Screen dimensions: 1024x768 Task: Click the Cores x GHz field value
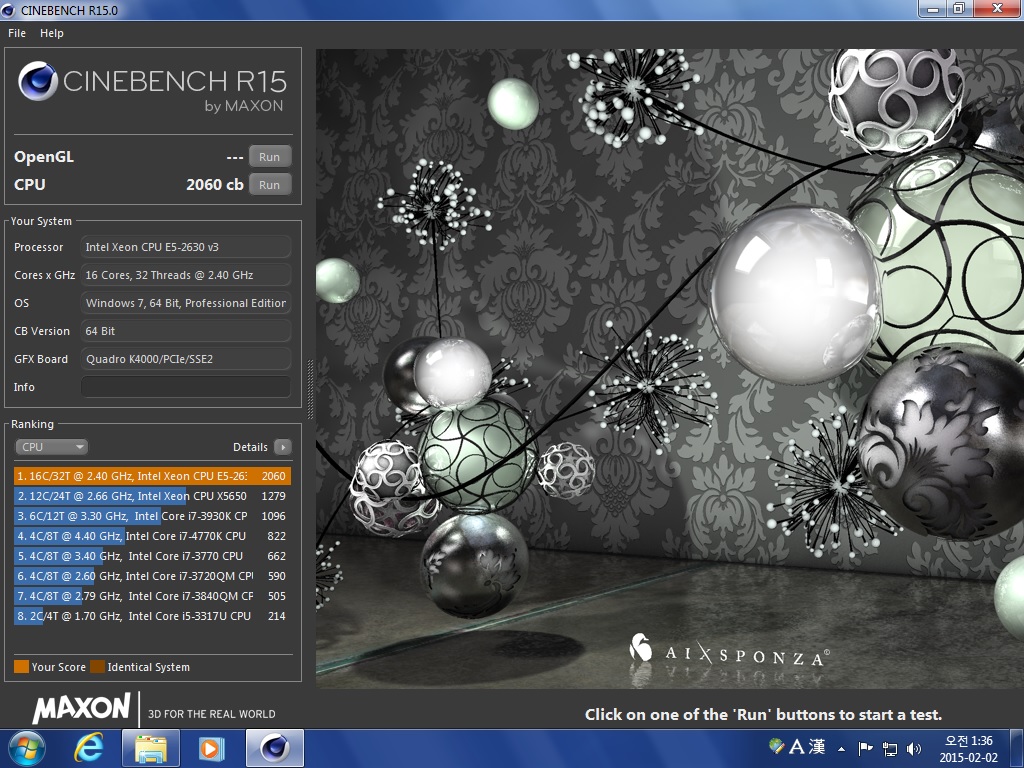pos(185,275)
